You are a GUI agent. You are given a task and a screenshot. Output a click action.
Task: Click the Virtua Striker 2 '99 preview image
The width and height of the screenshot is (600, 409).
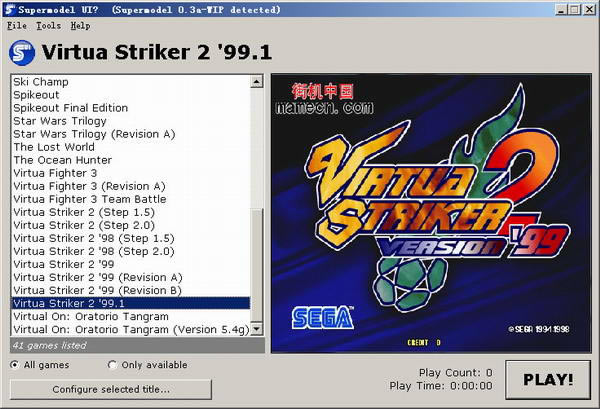tap(431, 212)
